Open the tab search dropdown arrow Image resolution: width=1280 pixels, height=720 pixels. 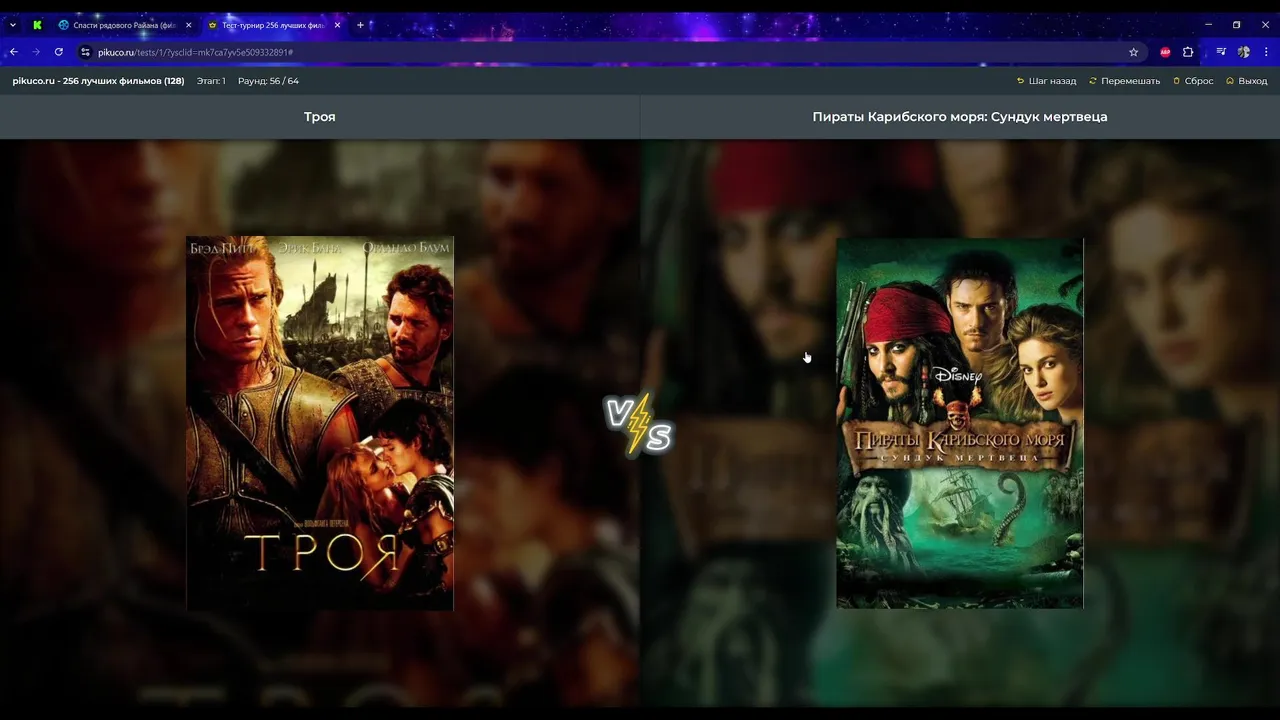coord(12,25)
